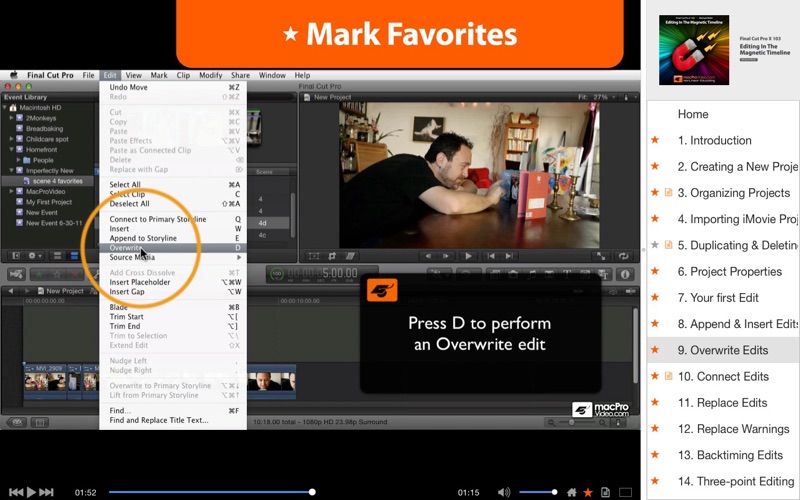Open the Inspector info button

[x=626, y=274]
